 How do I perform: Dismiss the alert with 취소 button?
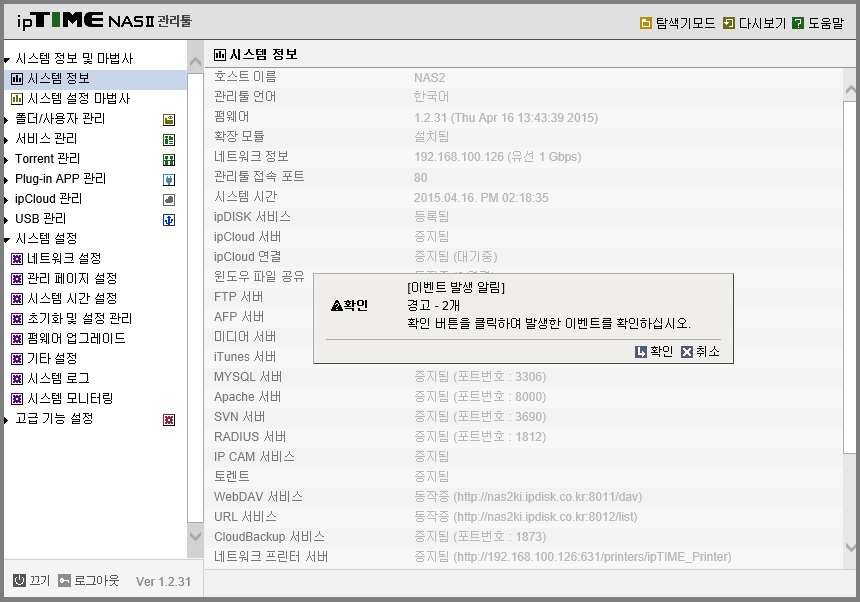click(x=700, y=351)
